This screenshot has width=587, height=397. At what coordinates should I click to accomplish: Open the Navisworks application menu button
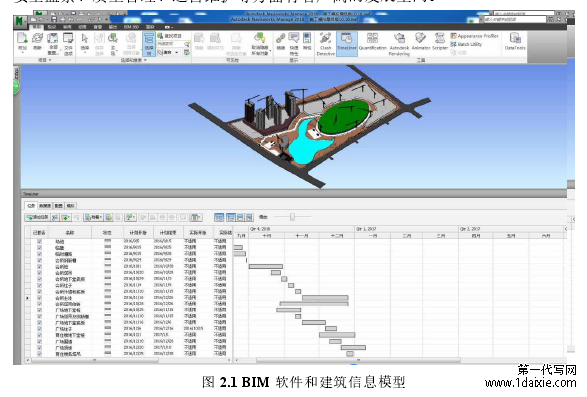pyautogui.click(x=19, y=21)
